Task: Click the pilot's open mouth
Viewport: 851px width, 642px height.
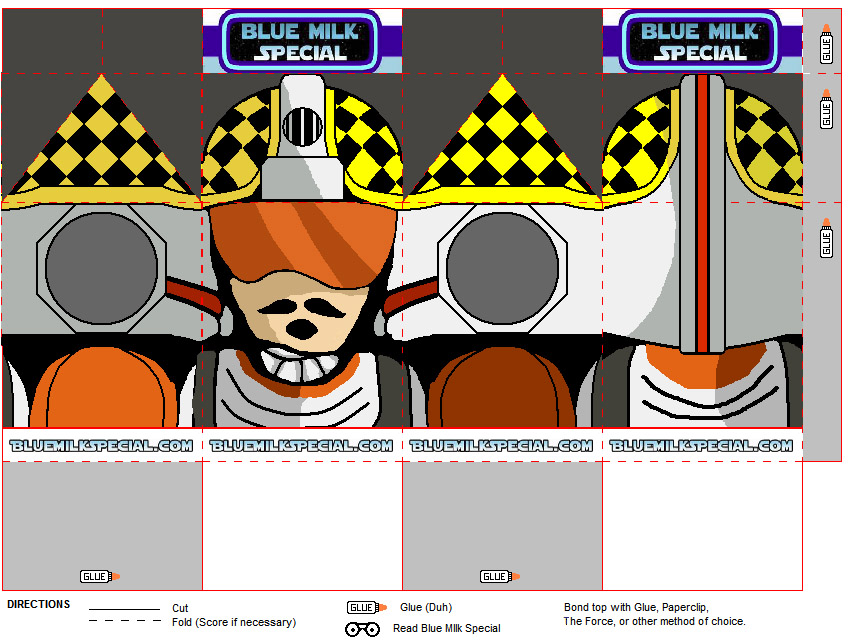Action: tap(302, 329)
